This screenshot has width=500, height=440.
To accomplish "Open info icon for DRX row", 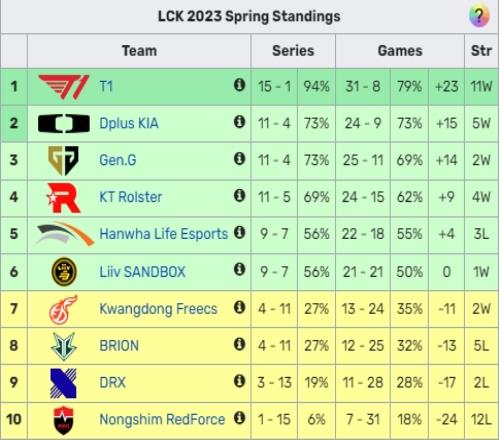I will pyautogui.click(x=239, y=380).
